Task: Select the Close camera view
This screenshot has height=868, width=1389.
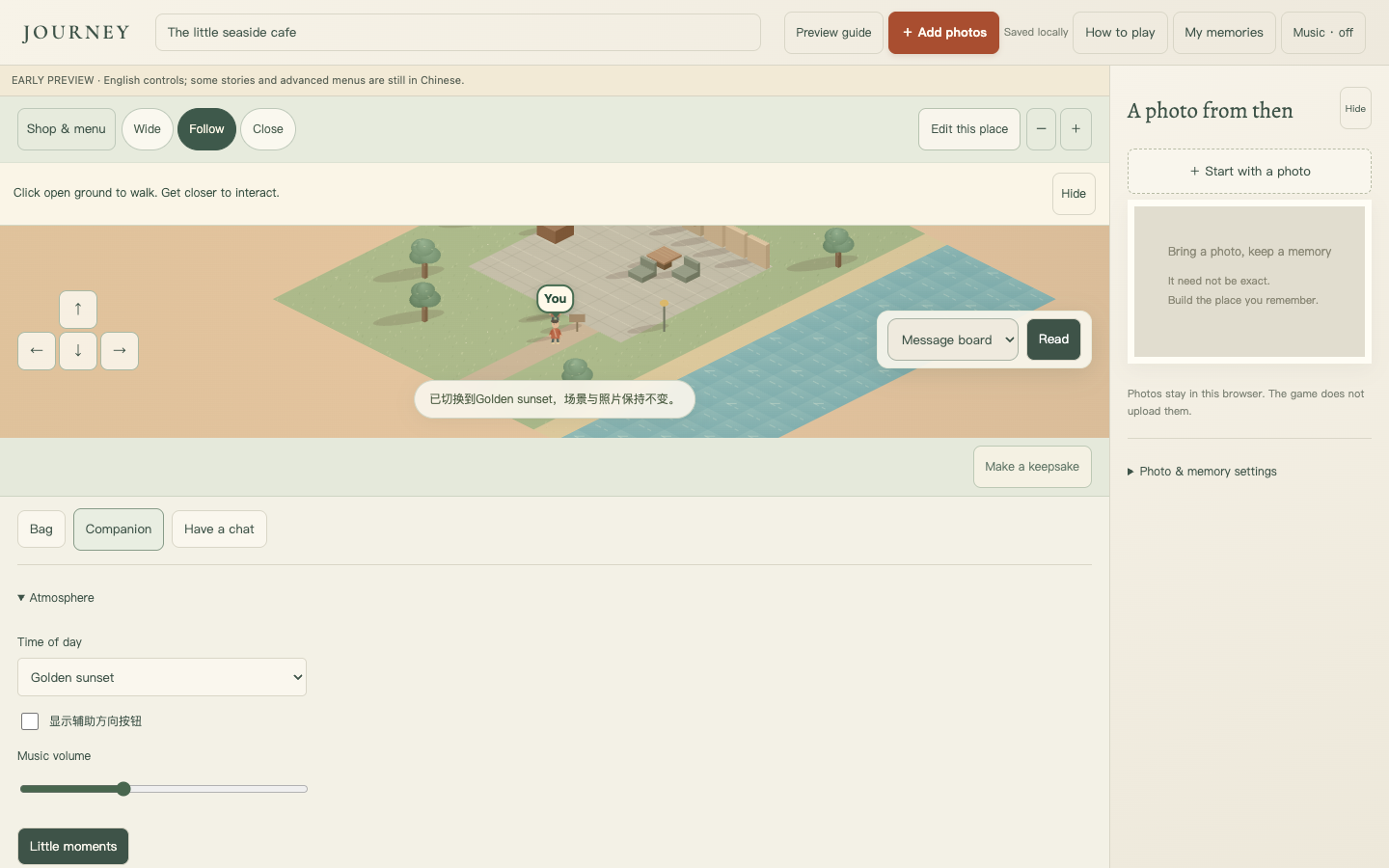Action: click(268, 129)
